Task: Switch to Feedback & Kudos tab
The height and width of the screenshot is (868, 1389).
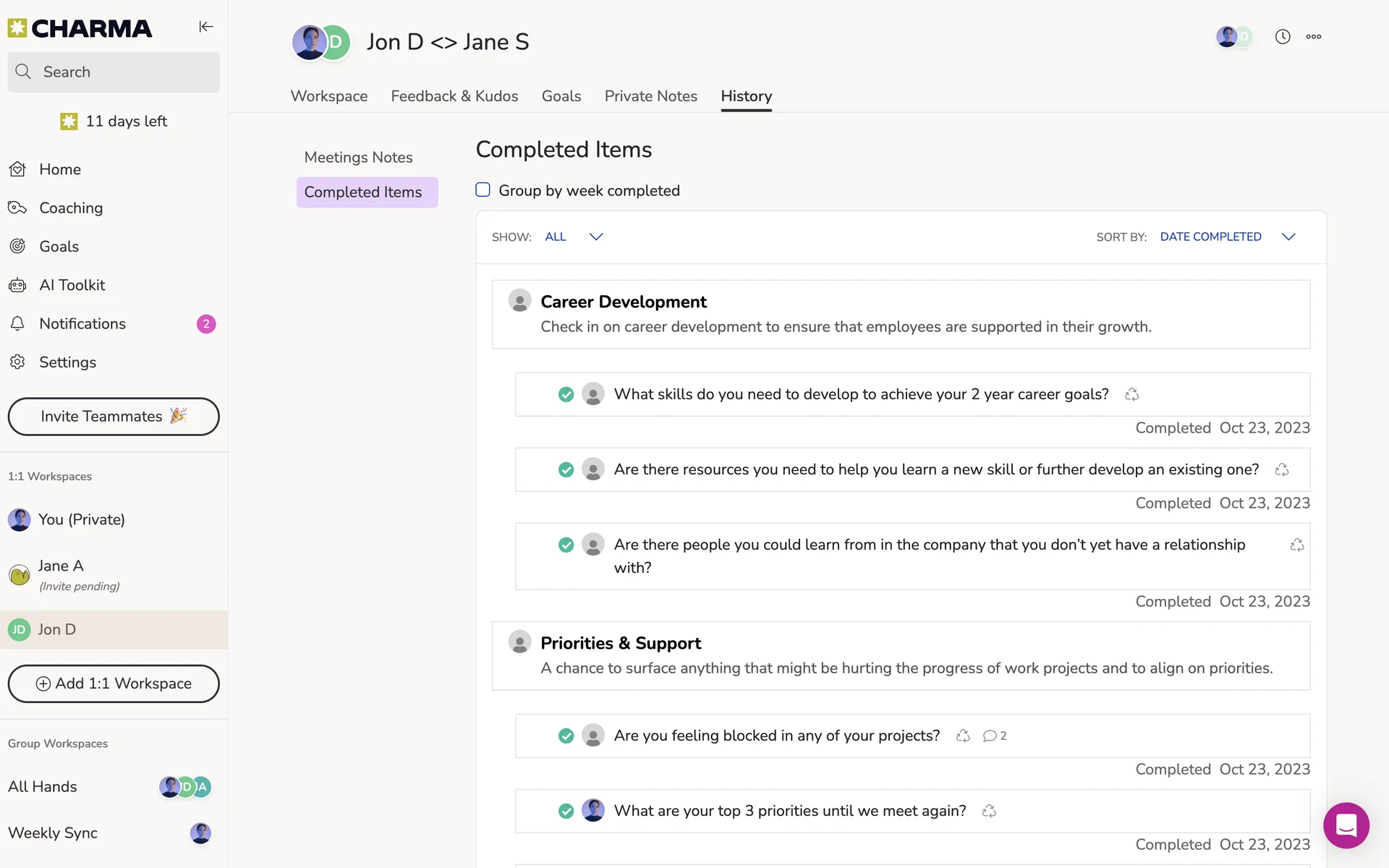Action: (x=454, y=96)
